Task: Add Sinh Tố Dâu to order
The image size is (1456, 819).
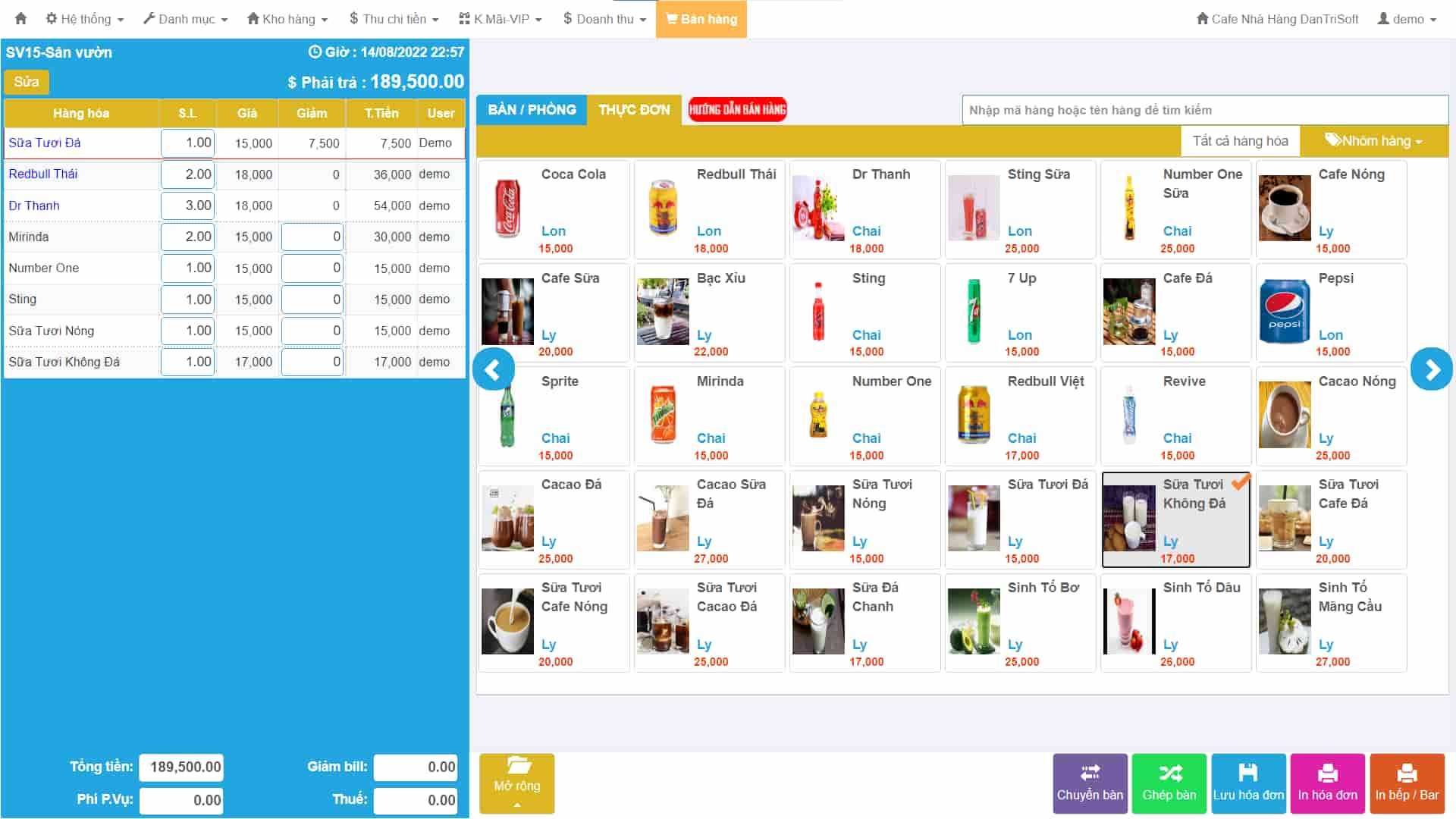Action: 1176,623
